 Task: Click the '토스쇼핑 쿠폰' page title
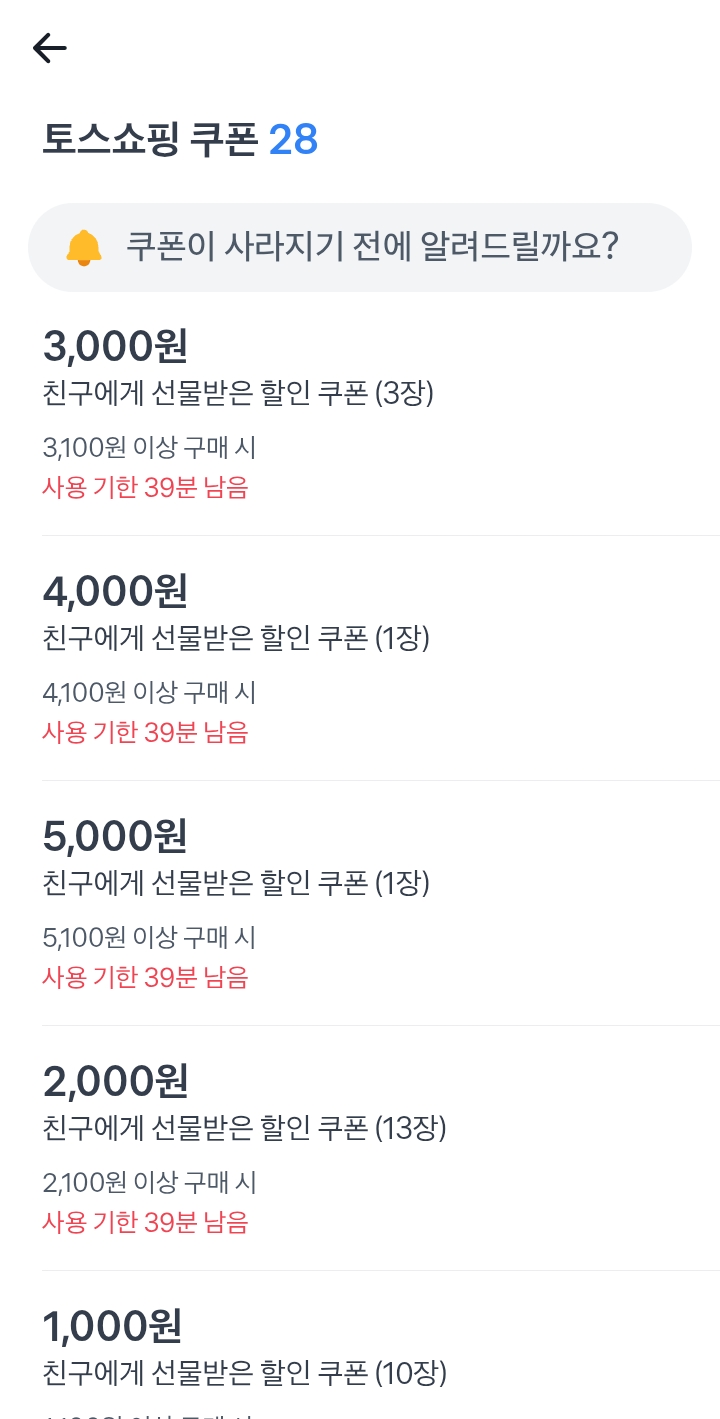pyautogui.click(x=150, y=141)
